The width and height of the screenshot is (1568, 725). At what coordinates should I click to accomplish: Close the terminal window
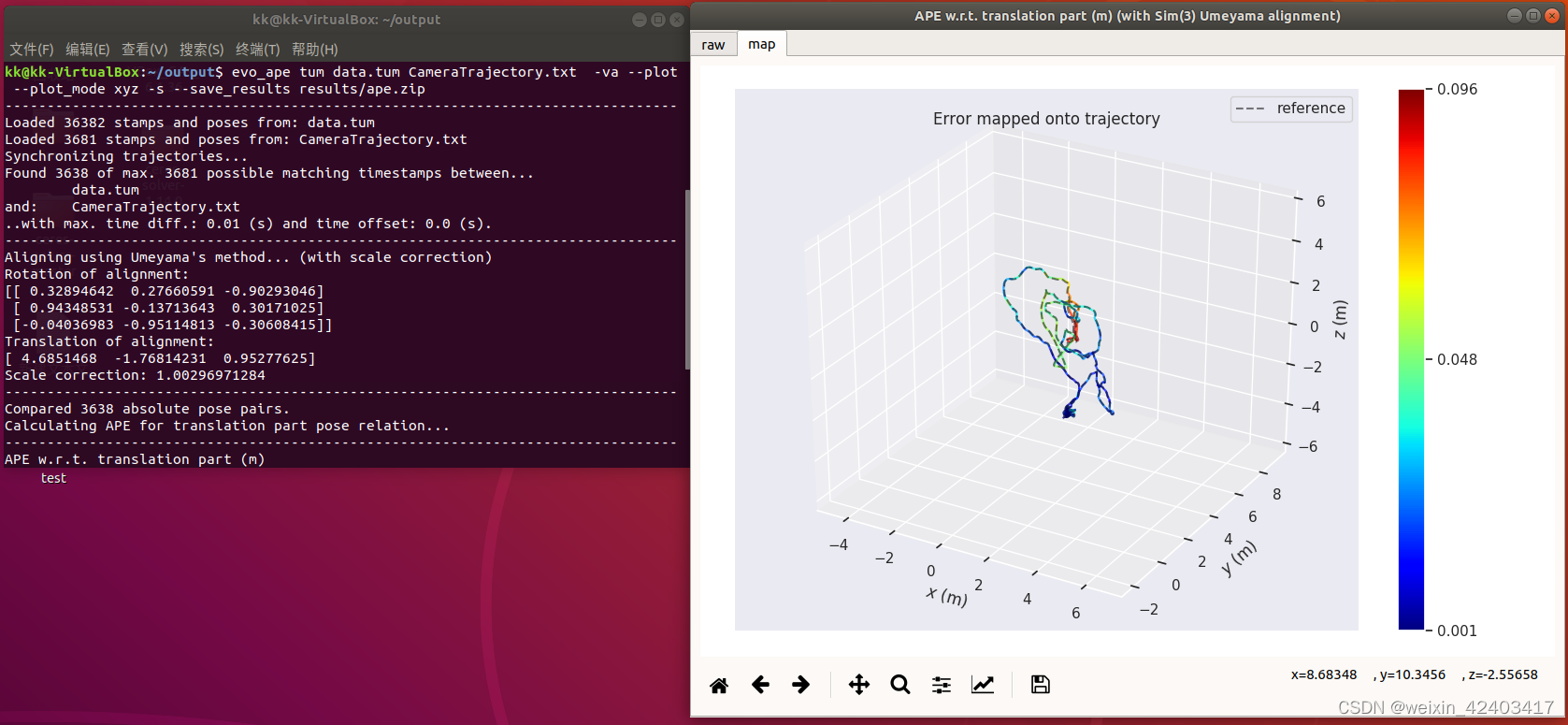pyautogui.click(x=677, y=20)
